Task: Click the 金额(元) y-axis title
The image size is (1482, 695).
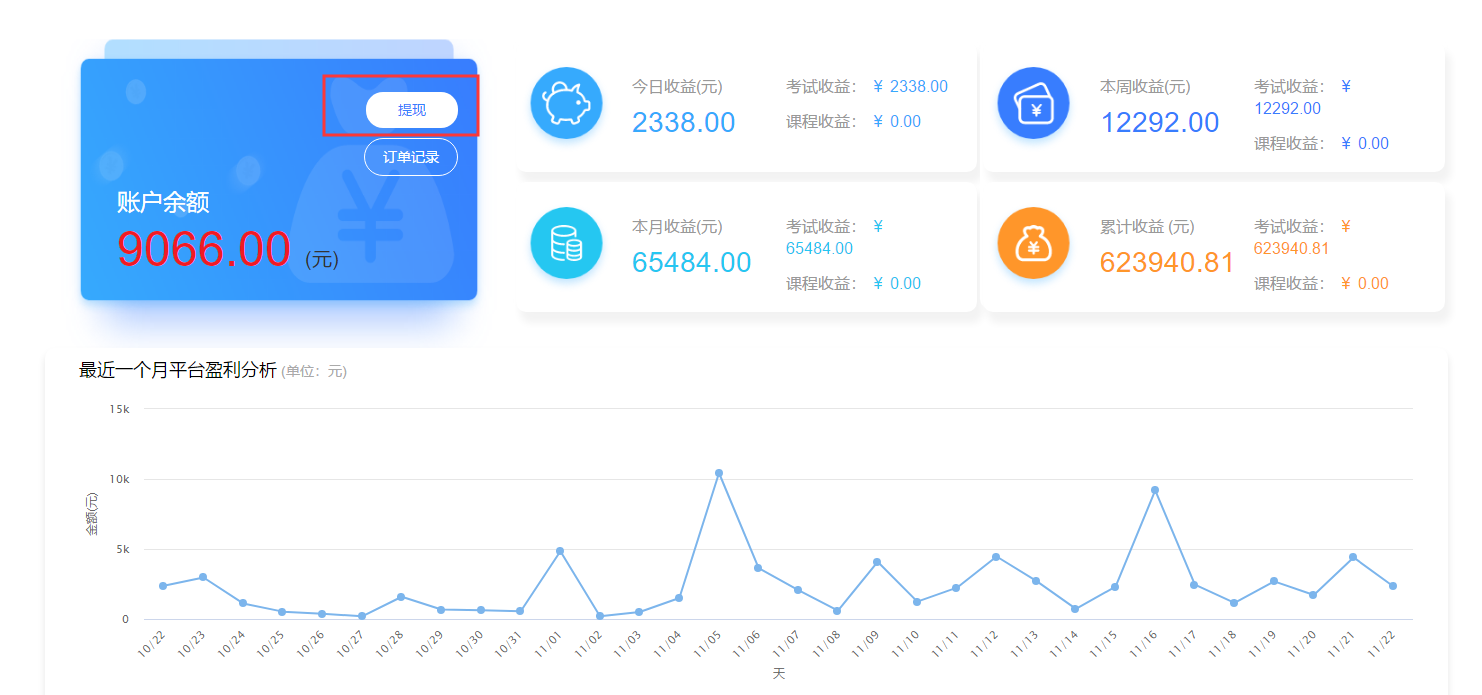Action: pyautogui.click(x=92, y=514)
